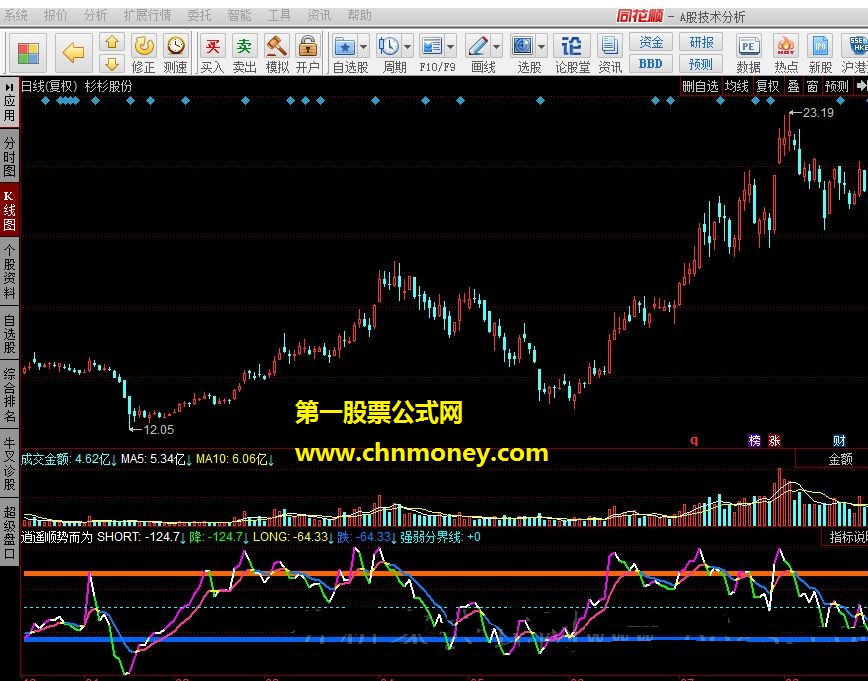Viewport: 868px width, 681px height.
Task: Open the 自选股 watchlist icon
Action: pos(345,47)
